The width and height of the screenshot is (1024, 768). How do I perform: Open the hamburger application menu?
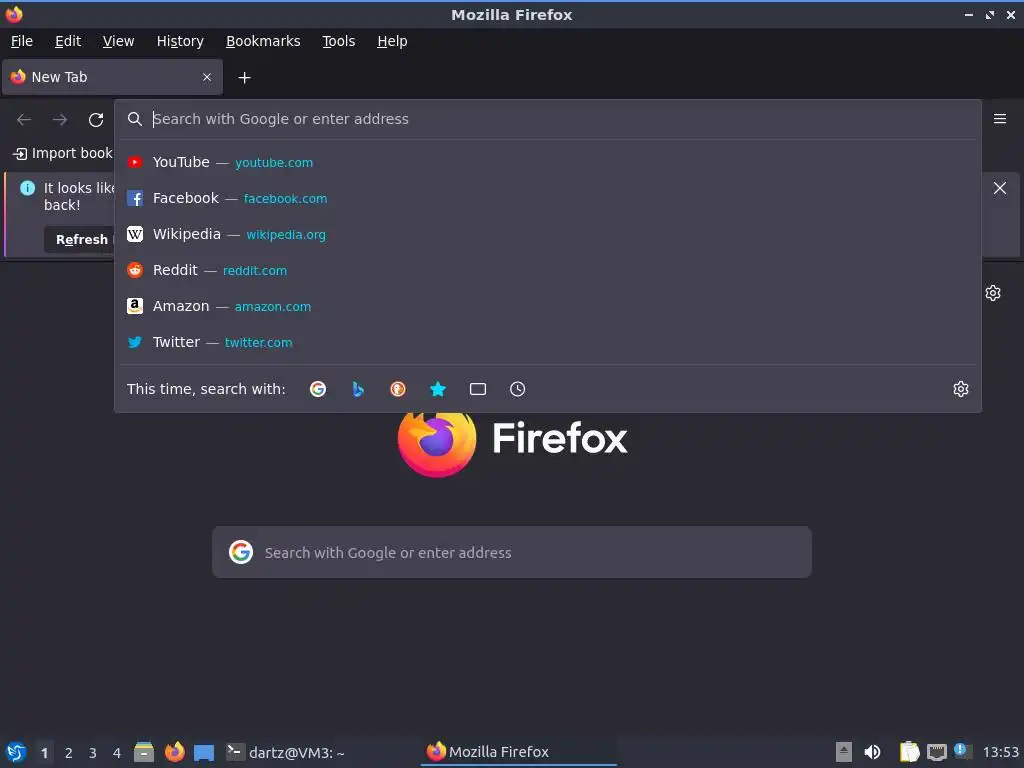pyautogui.click(x=999, y=119)
